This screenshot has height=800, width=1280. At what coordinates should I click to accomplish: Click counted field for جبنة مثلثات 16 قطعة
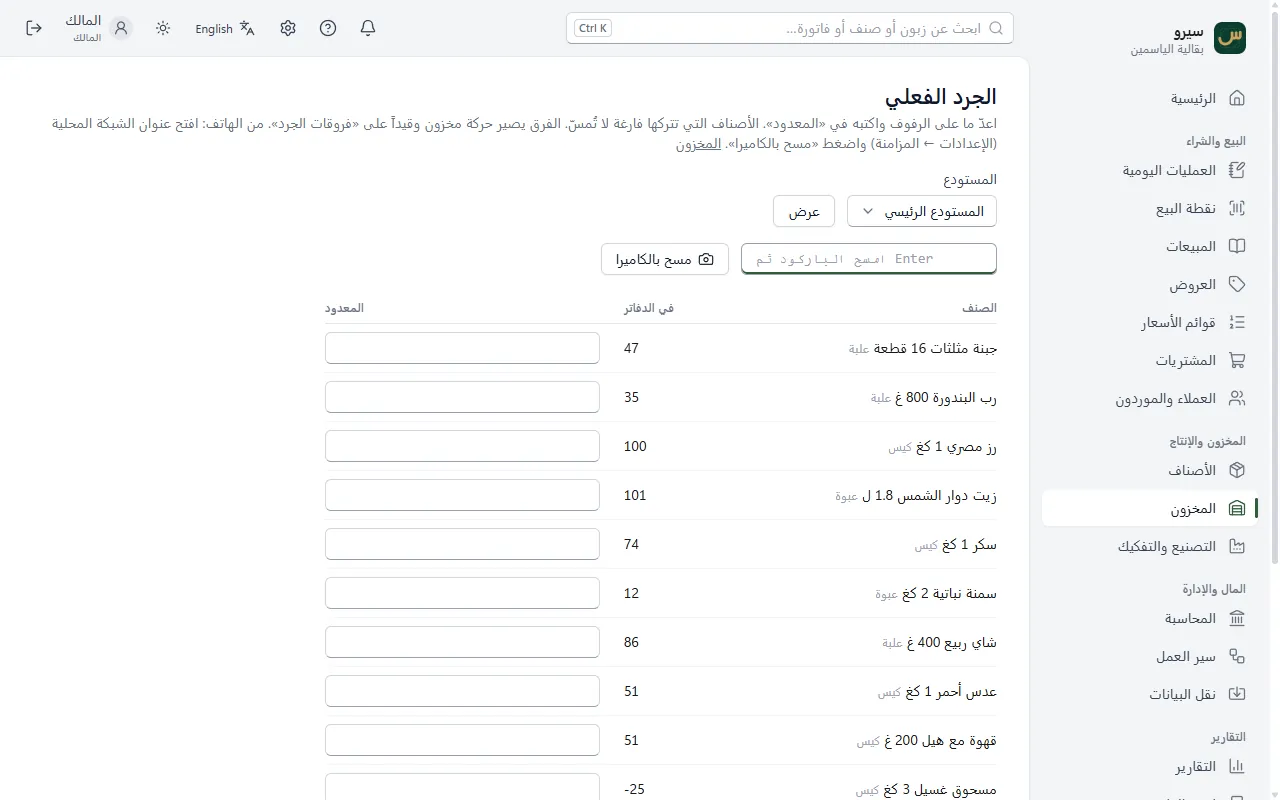pos(462,348)
